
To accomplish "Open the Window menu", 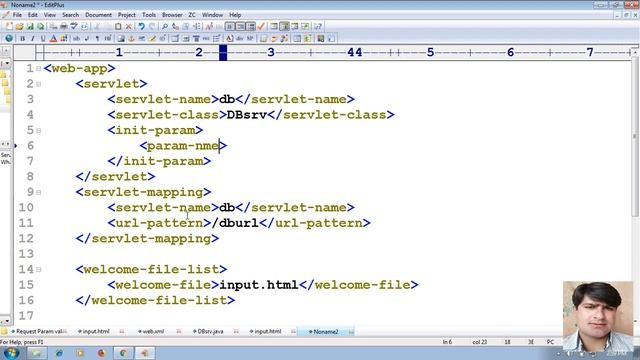I will pyautogui.click(x=212, y=15).
